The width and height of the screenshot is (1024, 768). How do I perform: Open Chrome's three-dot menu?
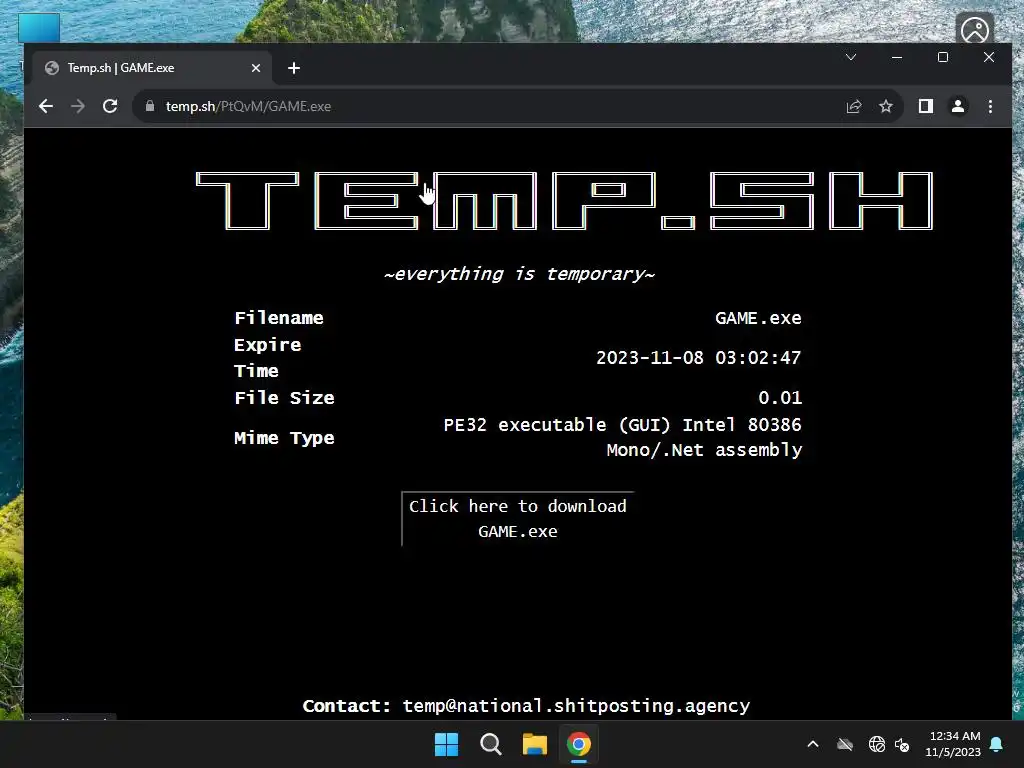(x=990, y=106)
